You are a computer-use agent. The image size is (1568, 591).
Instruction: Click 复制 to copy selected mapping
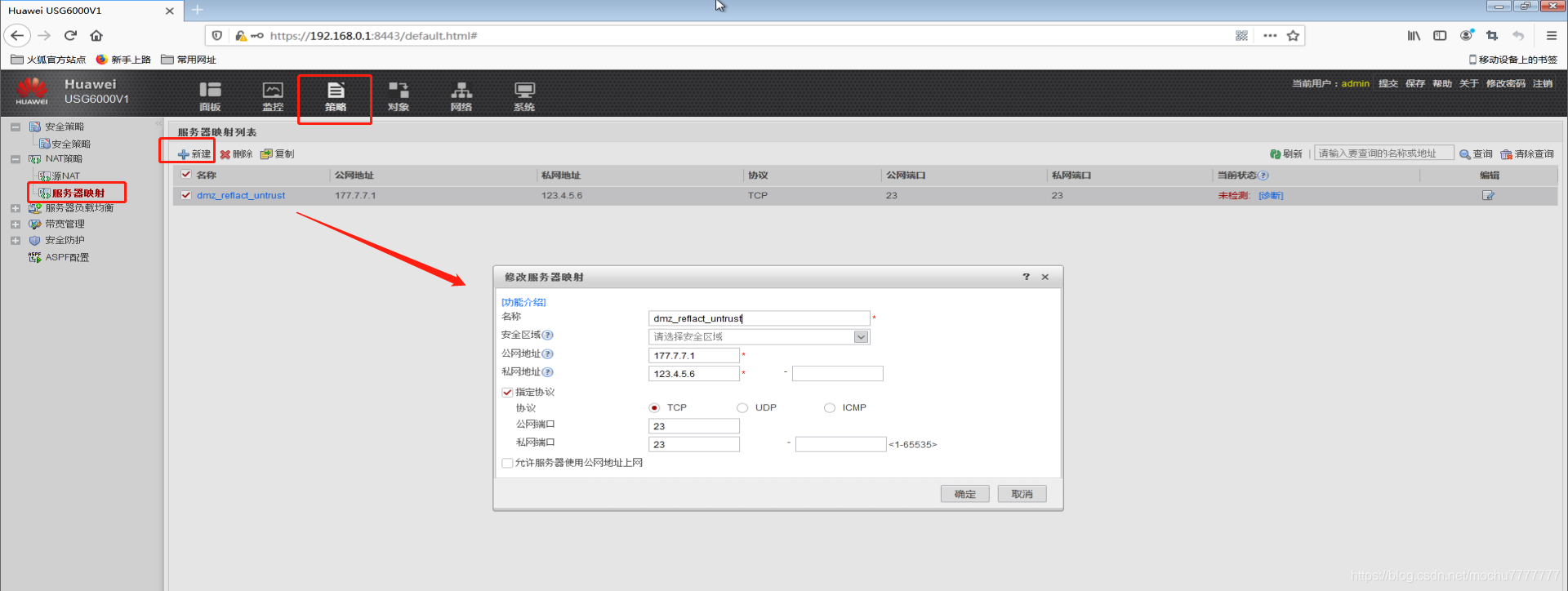click(278, 154)
